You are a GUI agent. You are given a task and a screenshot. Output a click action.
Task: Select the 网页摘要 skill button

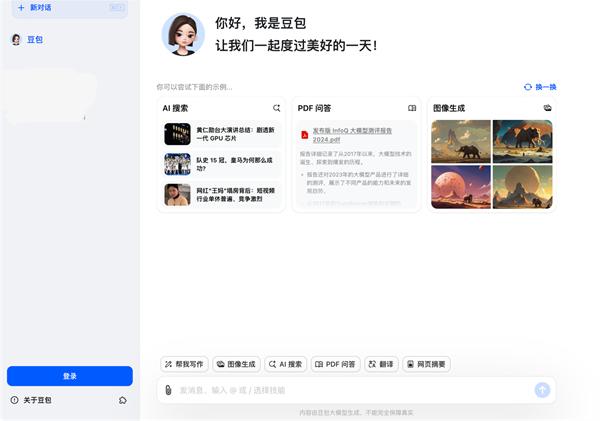(x=426, y=364)
